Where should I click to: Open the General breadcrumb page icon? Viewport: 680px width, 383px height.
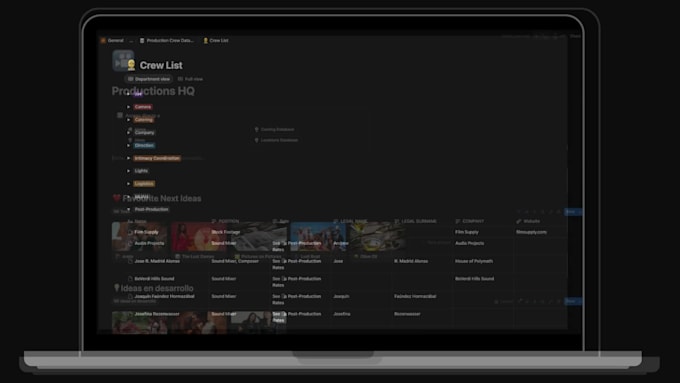[x=103, y=40]
